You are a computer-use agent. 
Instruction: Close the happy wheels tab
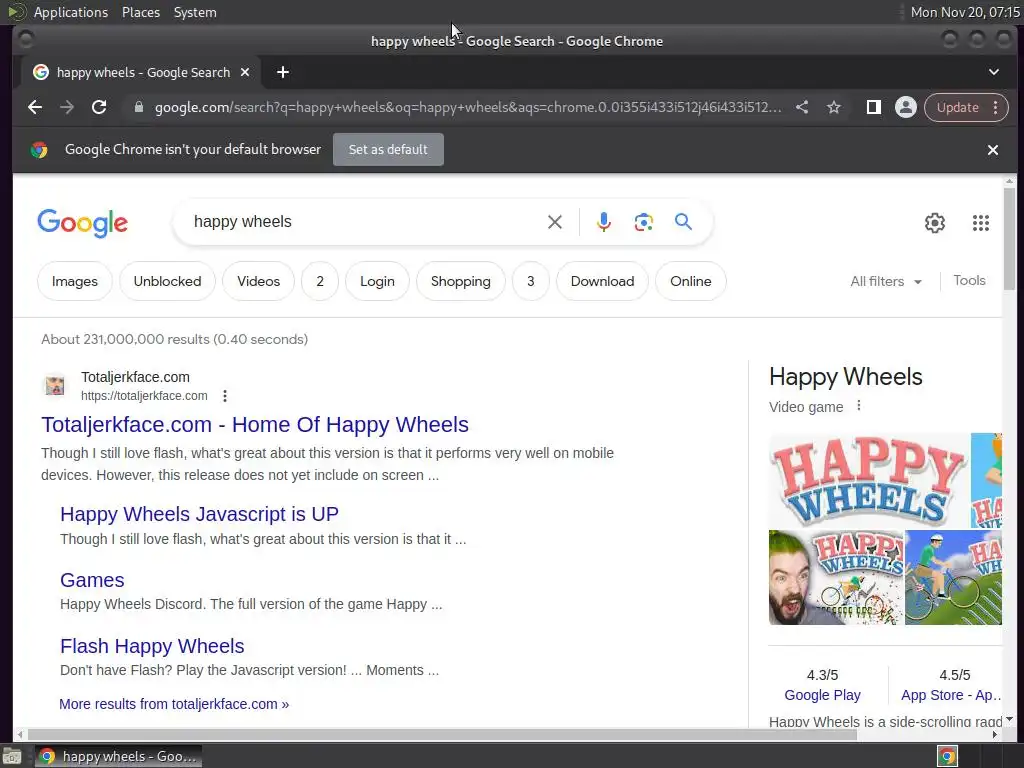tap(245, 72)
